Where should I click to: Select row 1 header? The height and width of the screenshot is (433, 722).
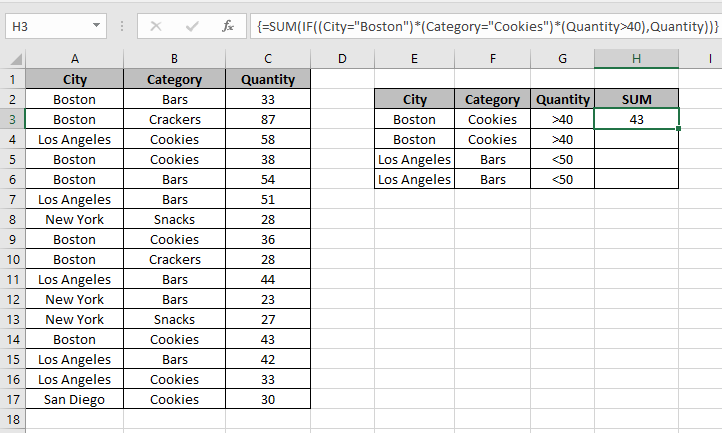[12, 79]
